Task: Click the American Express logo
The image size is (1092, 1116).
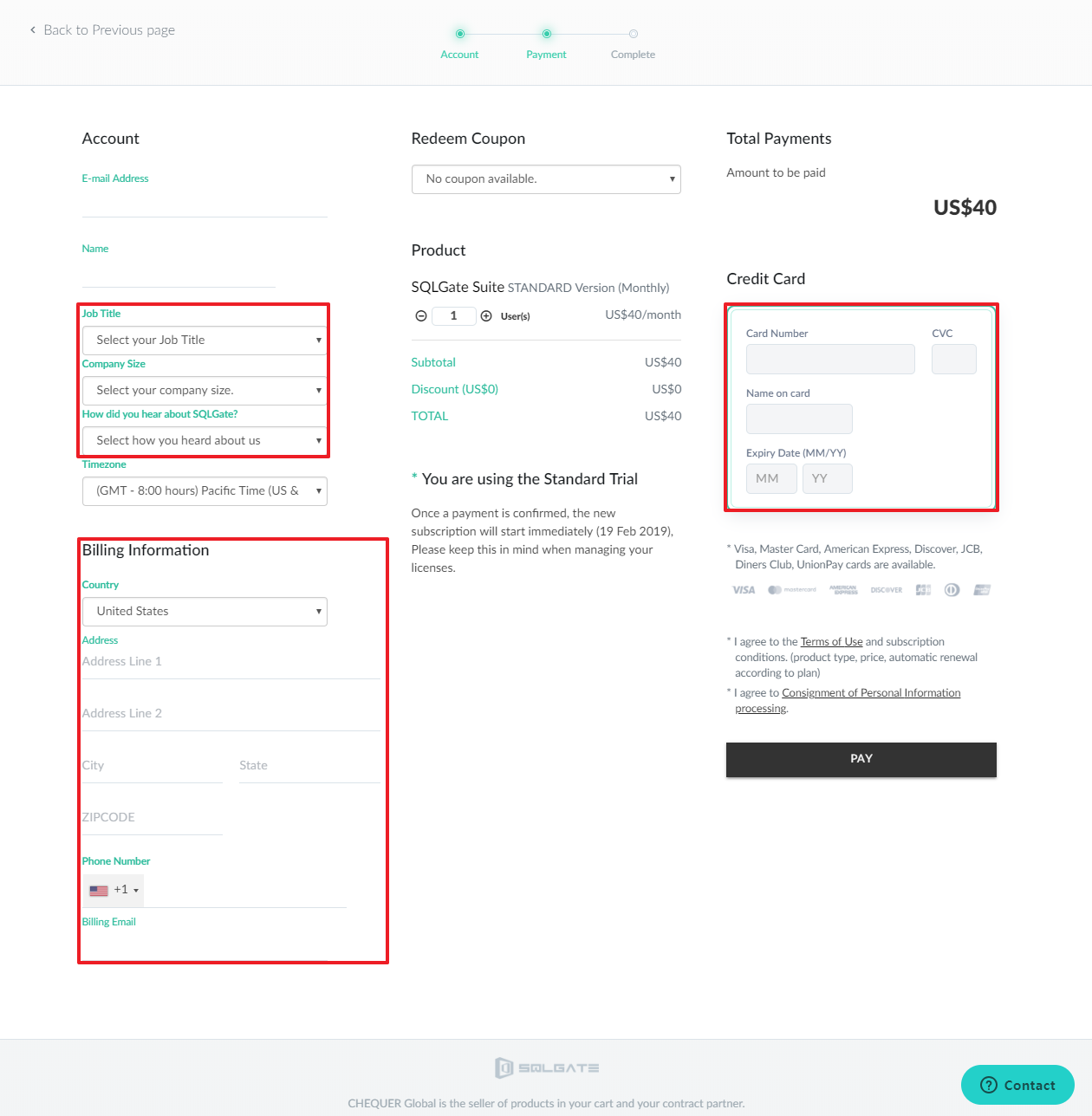Action: (x=843, y=590)
